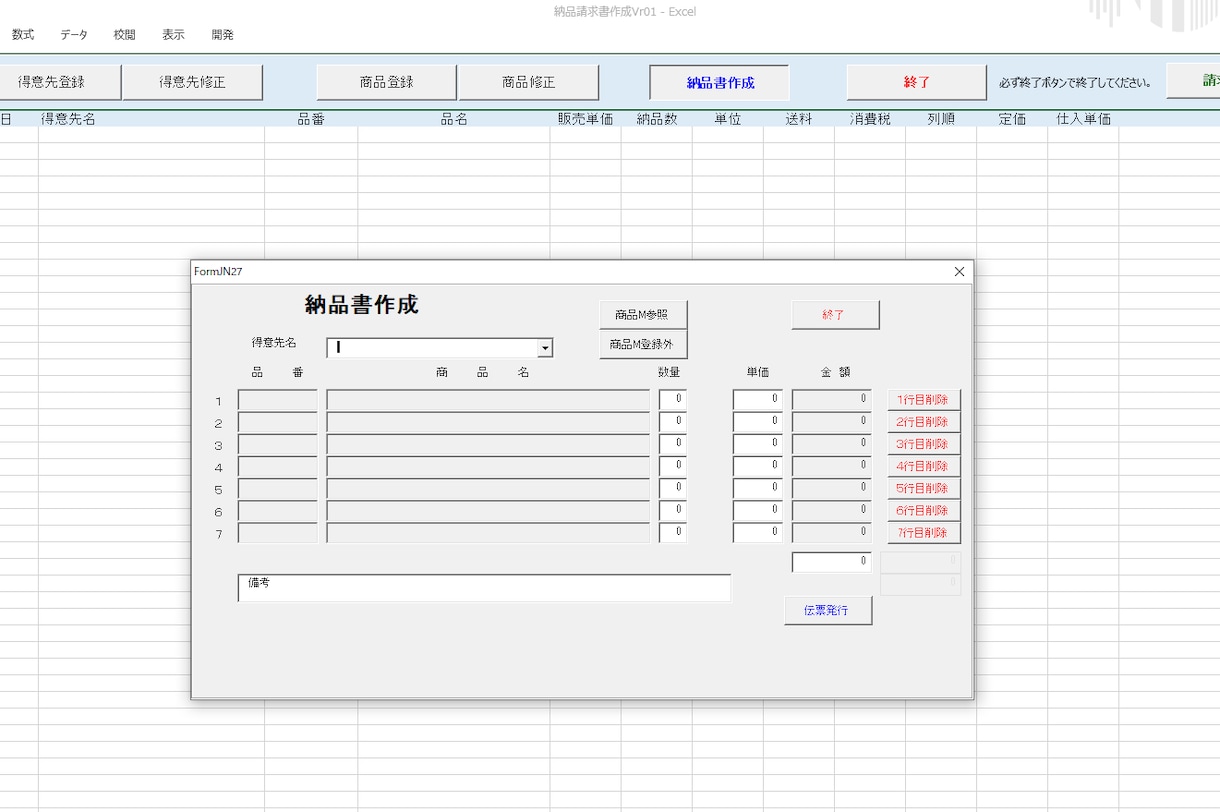
Task: Close the FormJN27 dialog with the X
Action: tap(959, 271)
